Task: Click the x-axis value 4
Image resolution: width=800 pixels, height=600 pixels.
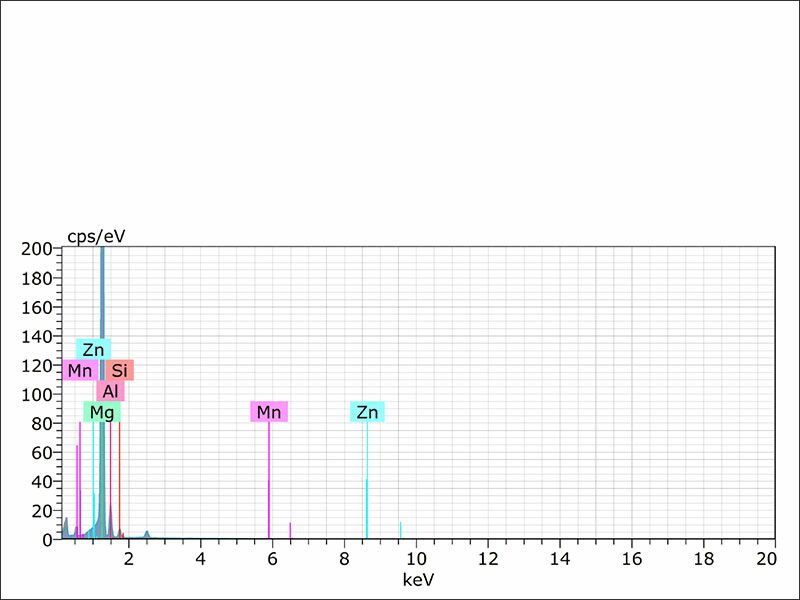Action: click(201, 559)
